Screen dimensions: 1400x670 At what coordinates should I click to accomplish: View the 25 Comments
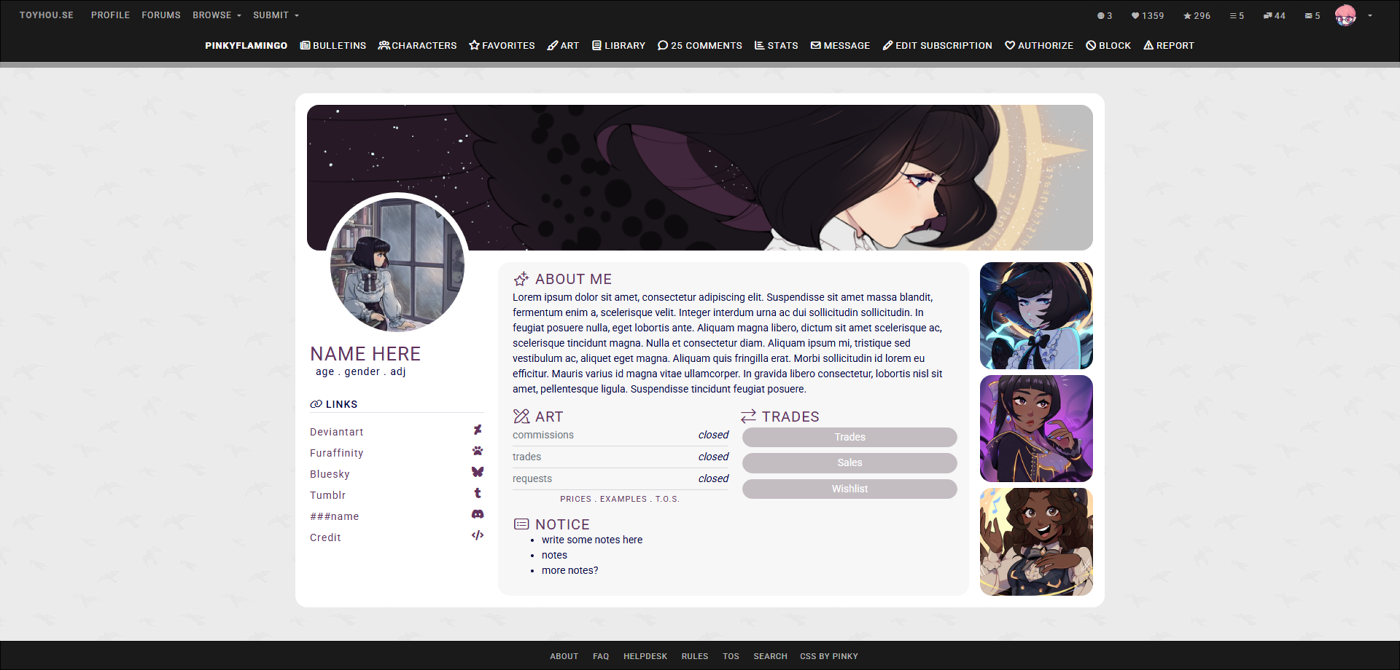700,45
